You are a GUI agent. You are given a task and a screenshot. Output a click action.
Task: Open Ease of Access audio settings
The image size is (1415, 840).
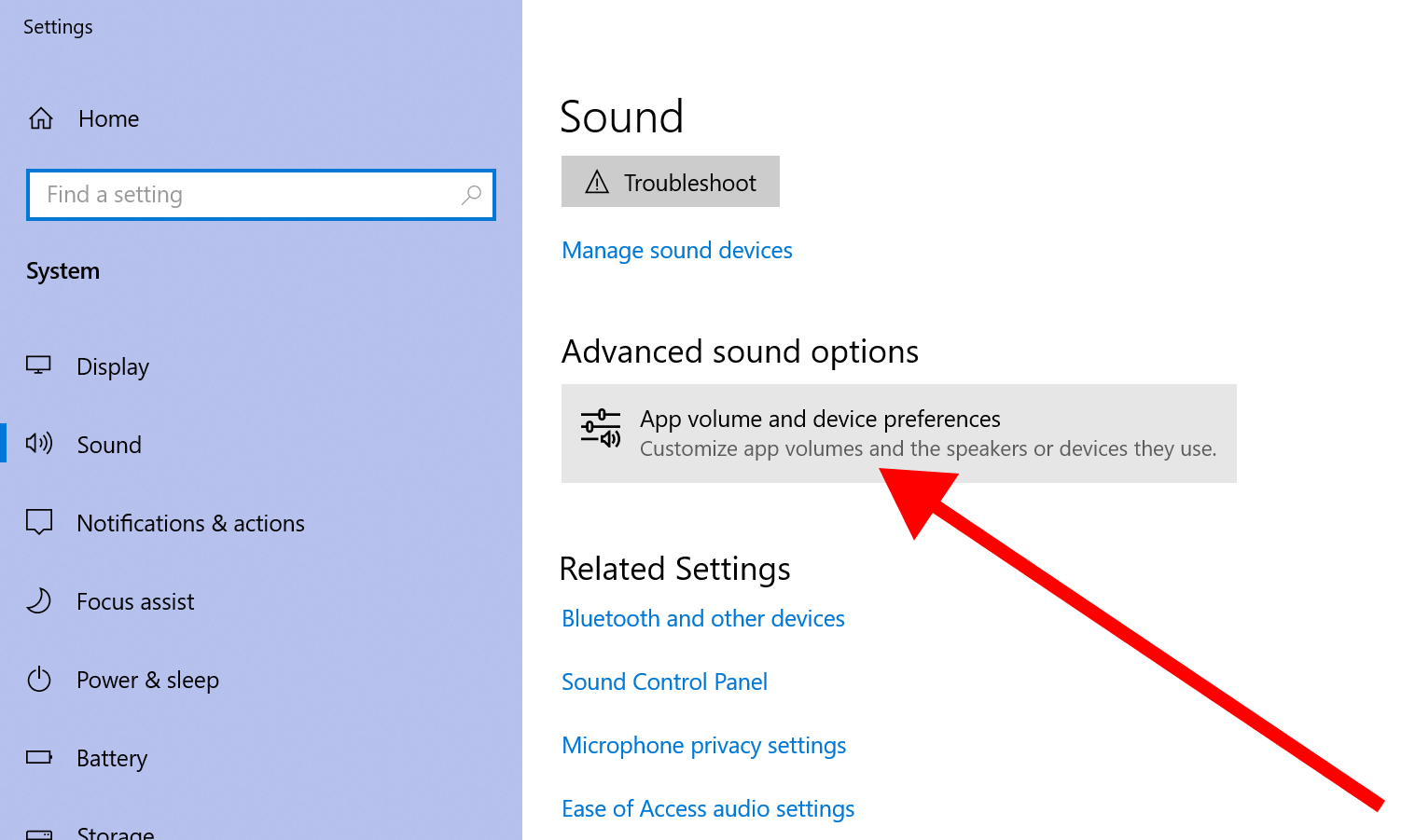[707, 809]
